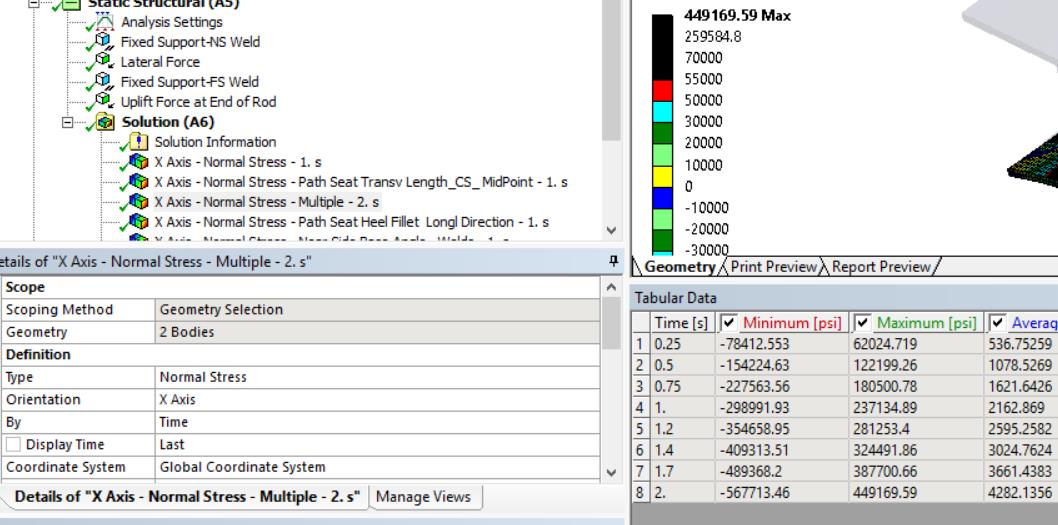Click the Details panel scroll down arrow
Screen dimensions: 1058x525
(x=611, y=472)
